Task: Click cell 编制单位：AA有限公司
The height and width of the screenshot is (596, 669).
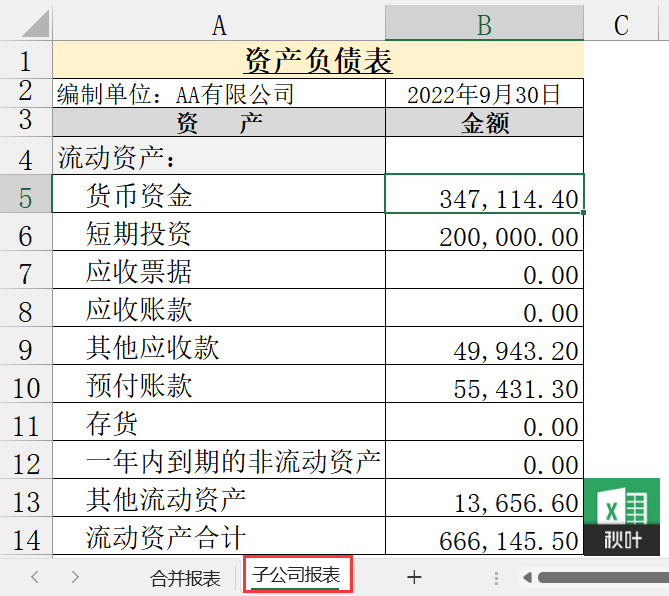Action: (x=219, y=93)
